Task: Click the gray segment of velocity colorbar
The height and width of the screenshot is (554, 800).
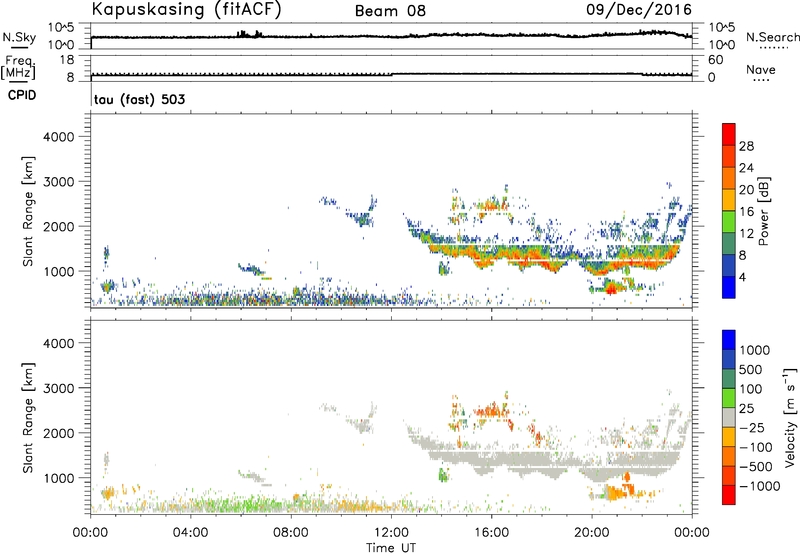Action: click(x=729, y=417)
